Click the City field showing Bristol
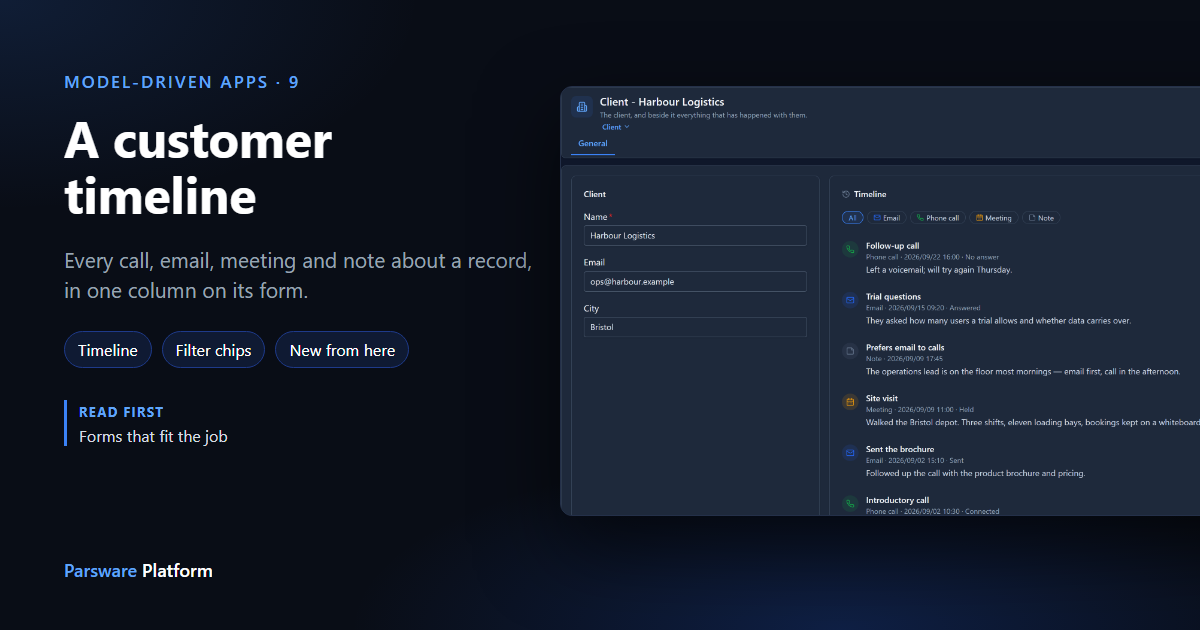Viewport: 1200px width, 630px height. [695, 327]
